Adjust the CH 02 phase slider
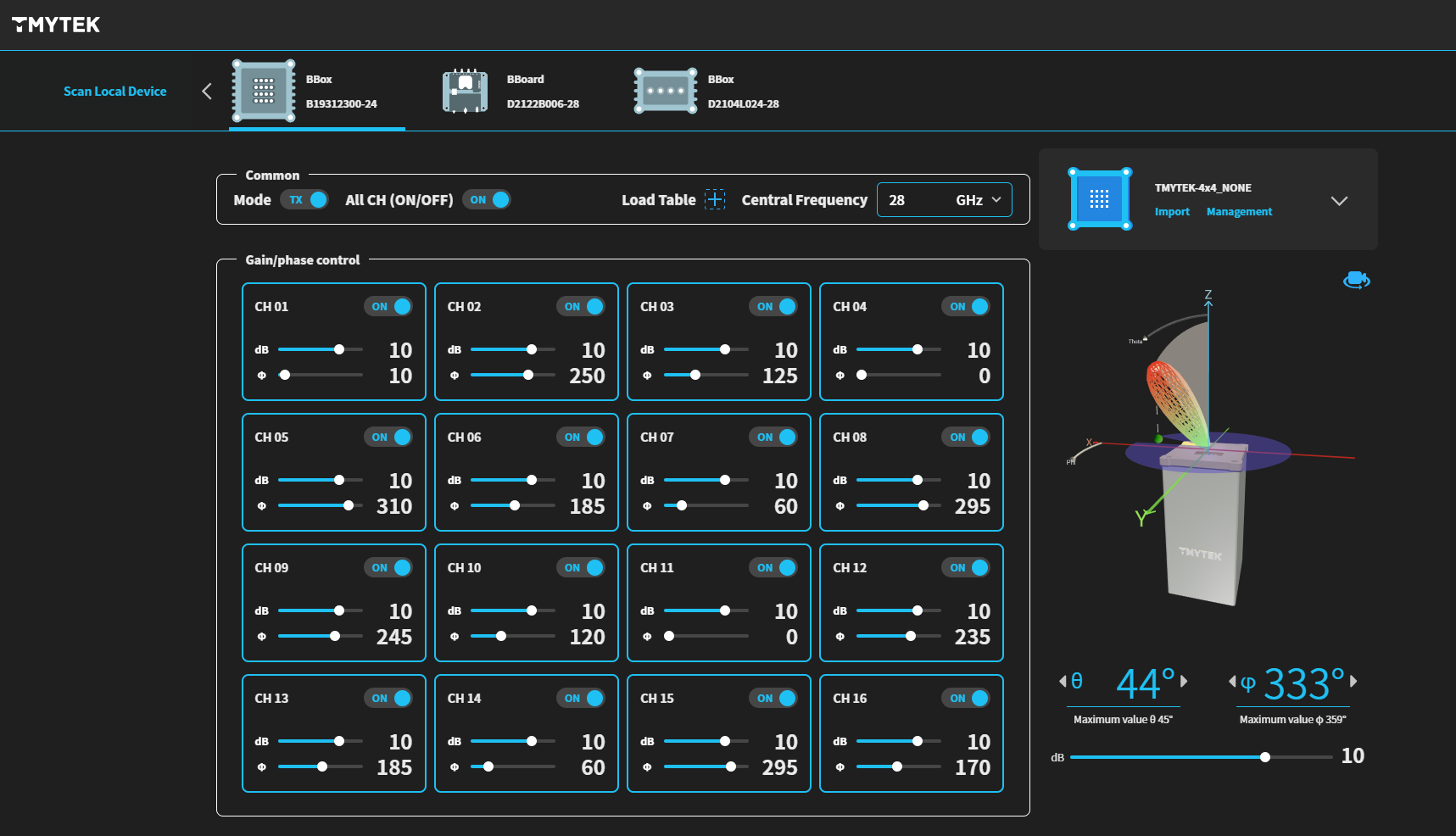Image resolution: width=1456 pixels, height=836 pixels. click(x=513, y=375)
